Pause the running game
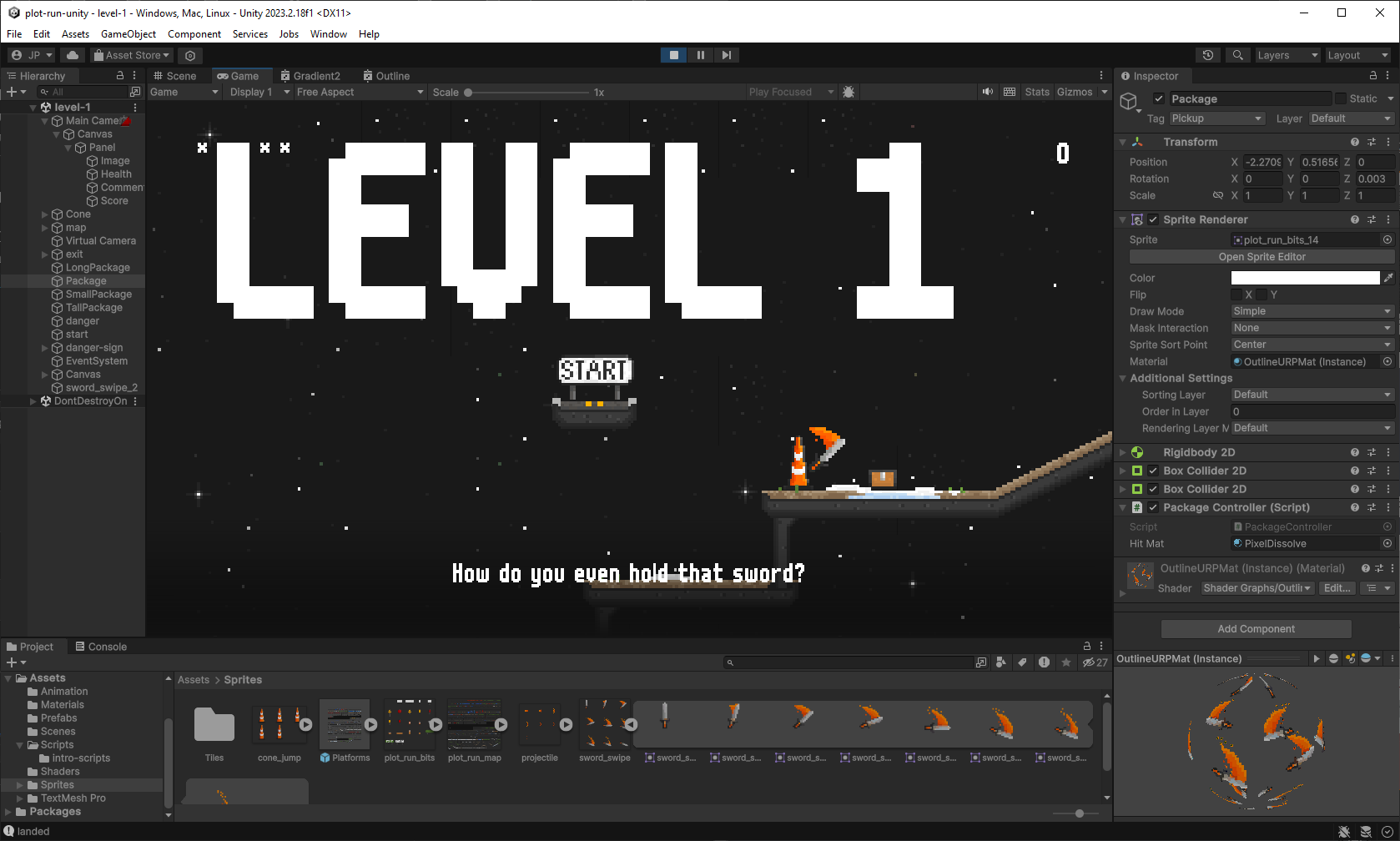The width and height of the screenshot is (1400, 841). 700,55
